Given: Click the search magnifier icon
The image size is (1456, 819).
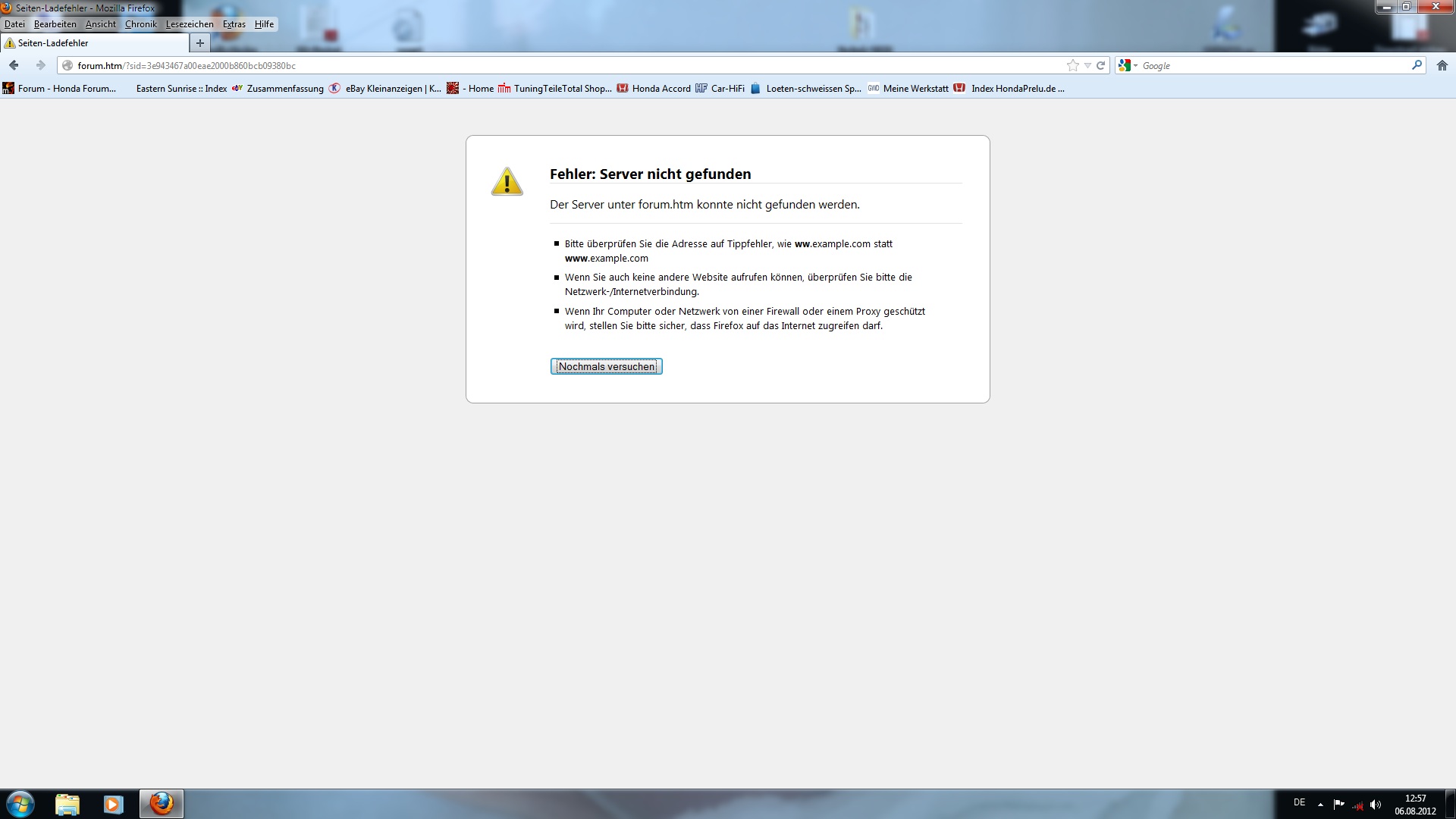Looking at the screenshot, I should [1416, 65].
